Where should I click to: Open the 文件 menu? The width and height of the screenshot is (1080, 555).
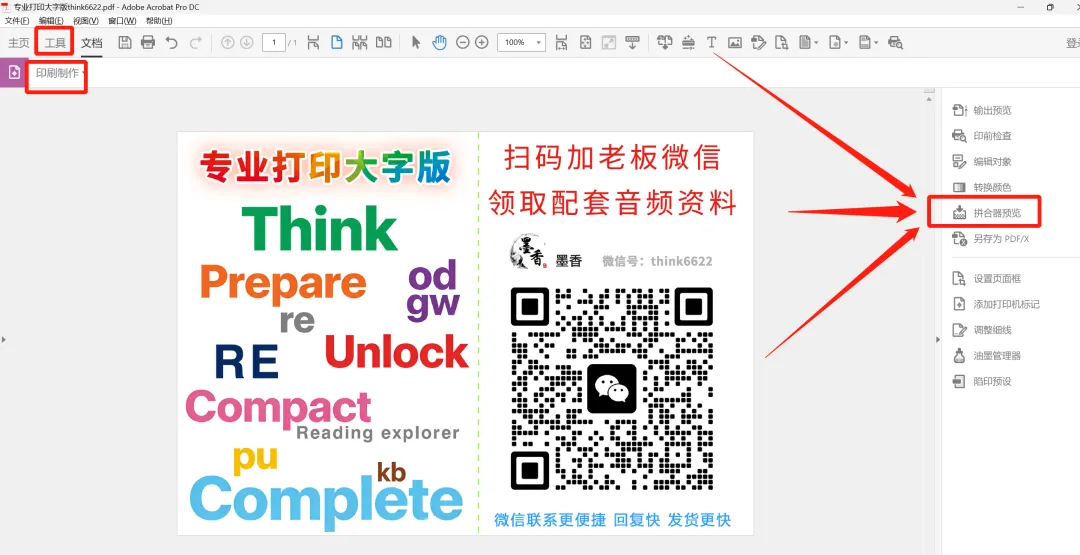pyautogui.click(x=17, y=21)
